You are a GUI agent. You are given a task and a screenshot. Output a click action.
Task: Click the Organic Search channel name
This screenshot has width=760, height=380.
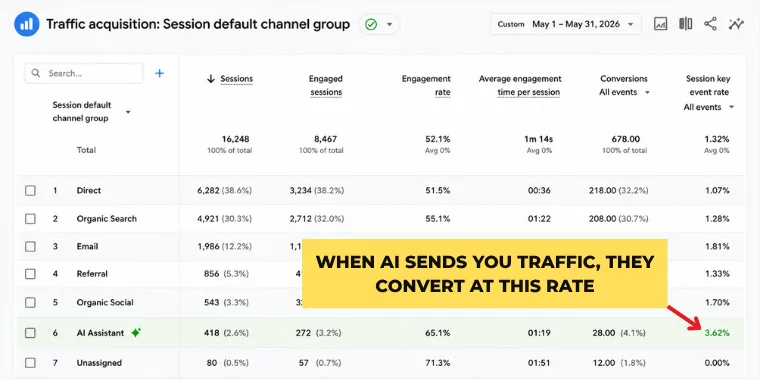click(107, 219)
